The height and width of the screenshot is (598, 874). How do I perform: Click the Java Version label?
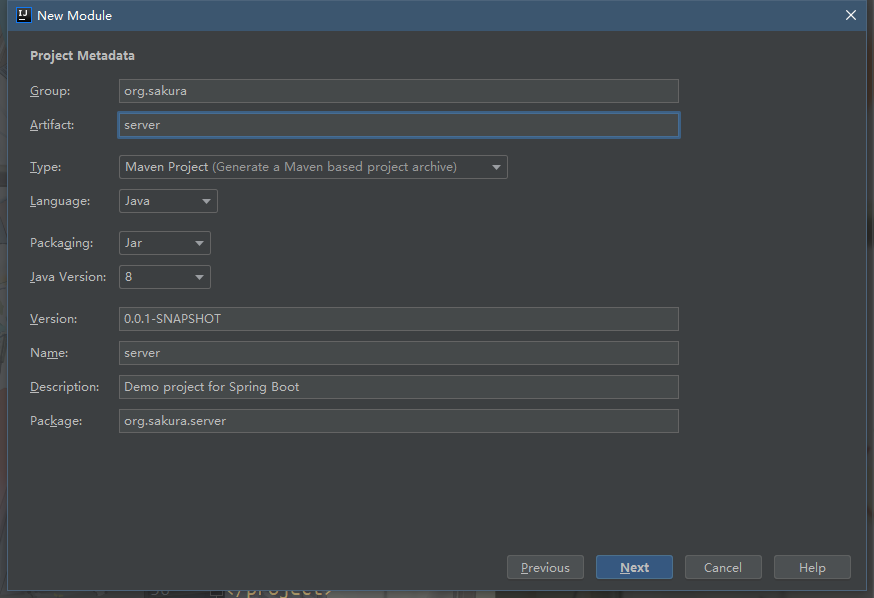68,277
